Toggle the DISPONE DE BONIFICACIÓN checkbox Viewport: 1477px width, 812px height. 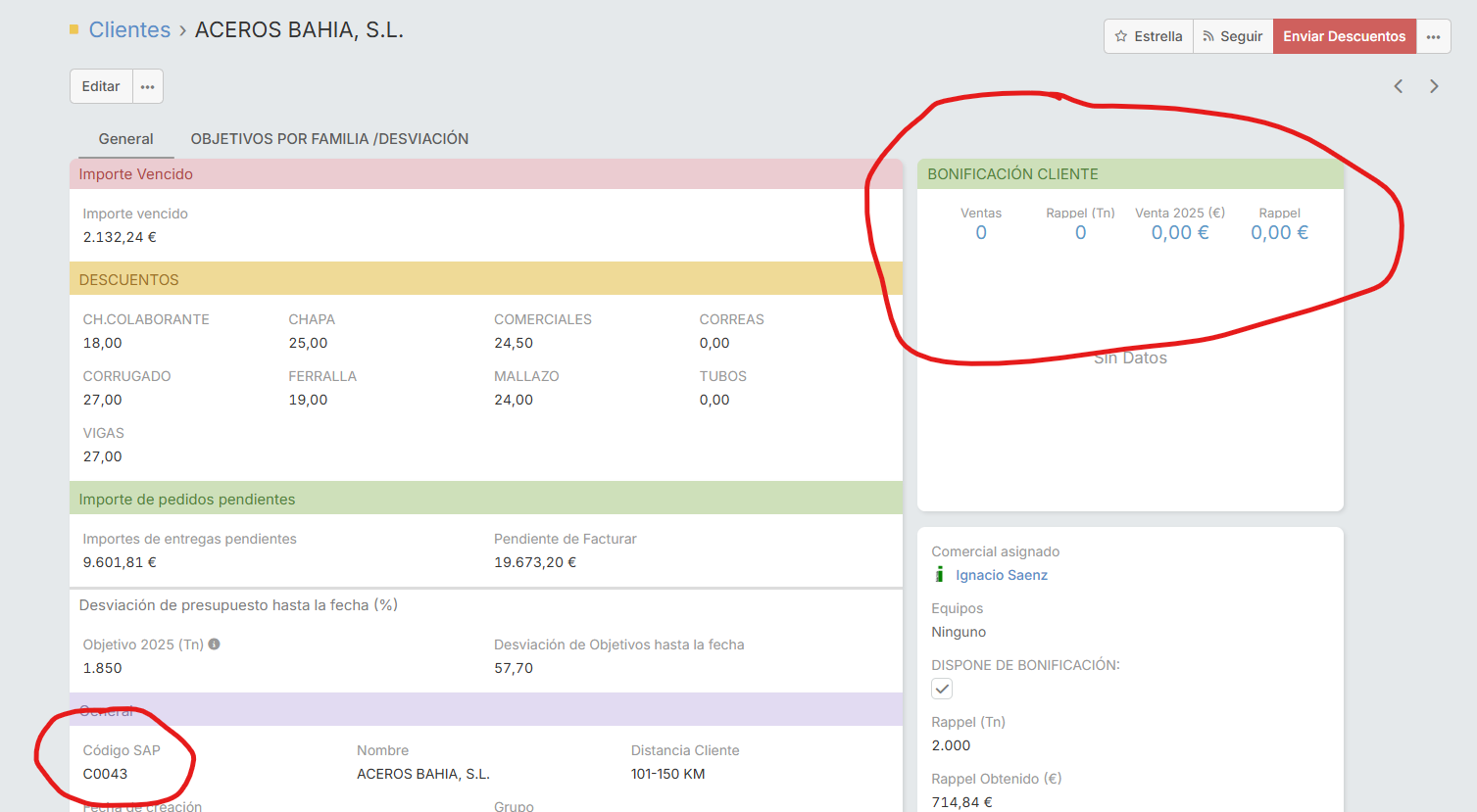942,689
